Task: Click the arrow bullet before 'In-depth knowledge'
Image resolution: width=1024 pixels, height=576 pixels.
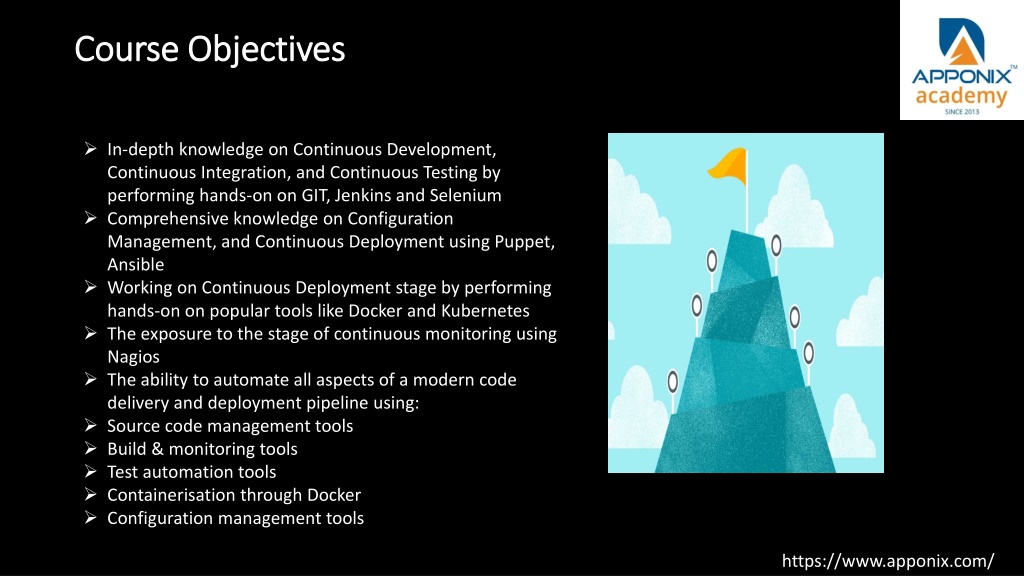Action: coord(91,149)
